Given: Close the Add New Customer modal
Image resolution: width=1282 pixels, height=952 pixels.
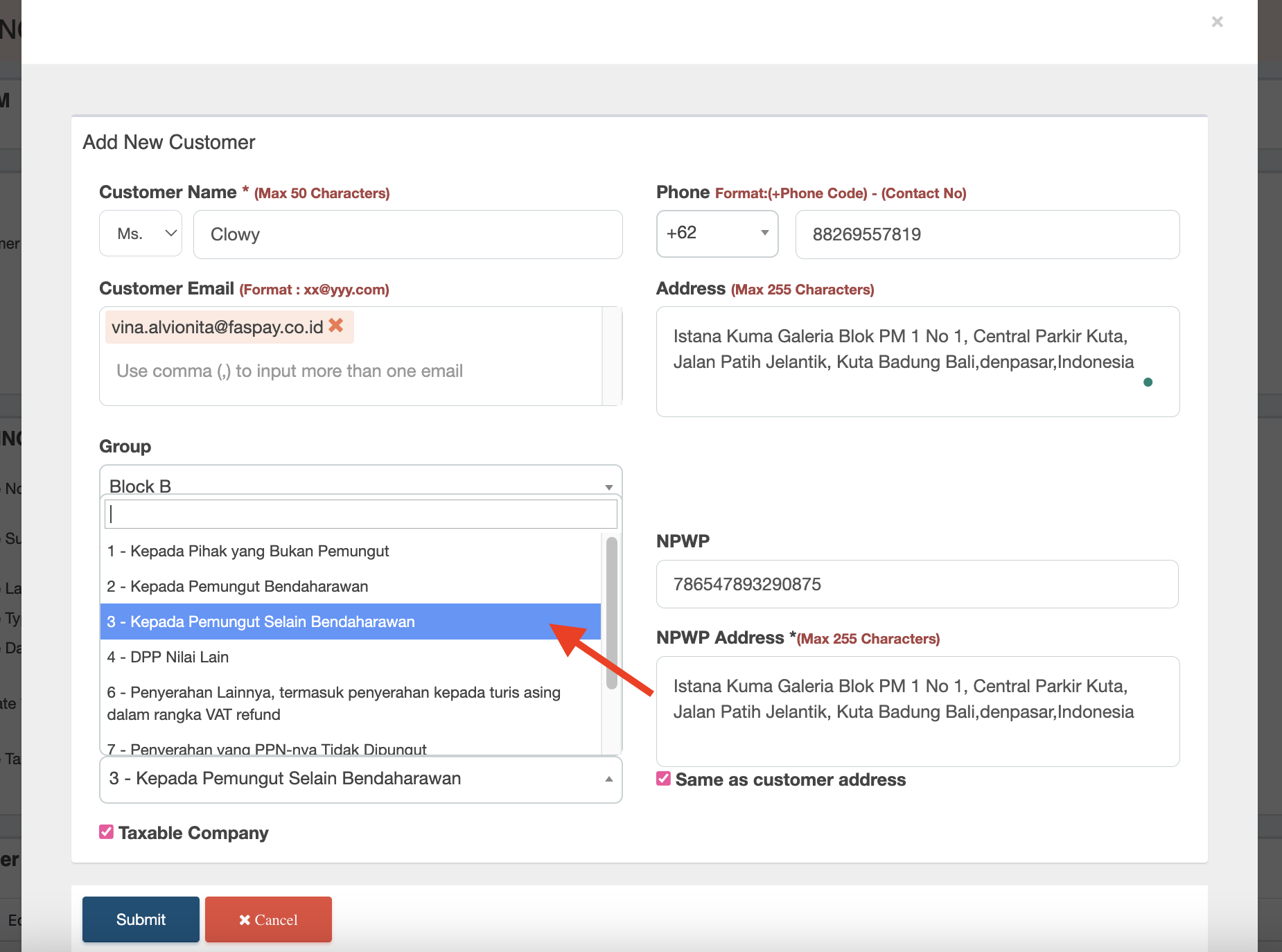Looking at the screenshot, I should (x=1217, y=22).
